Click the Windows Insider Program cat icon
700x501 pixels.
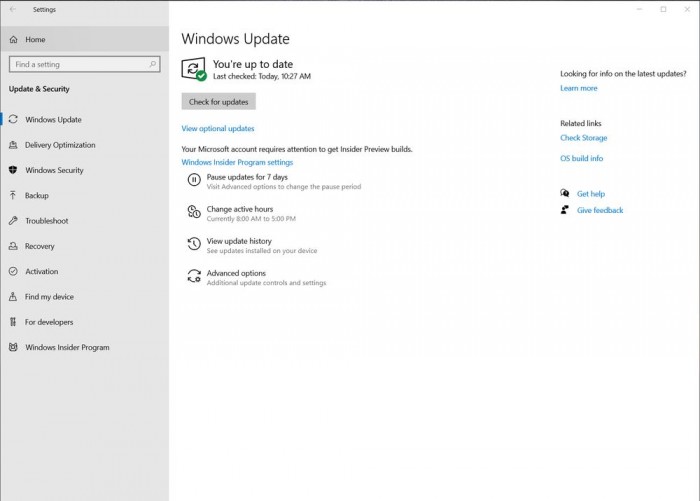click(x=13, y=347)
